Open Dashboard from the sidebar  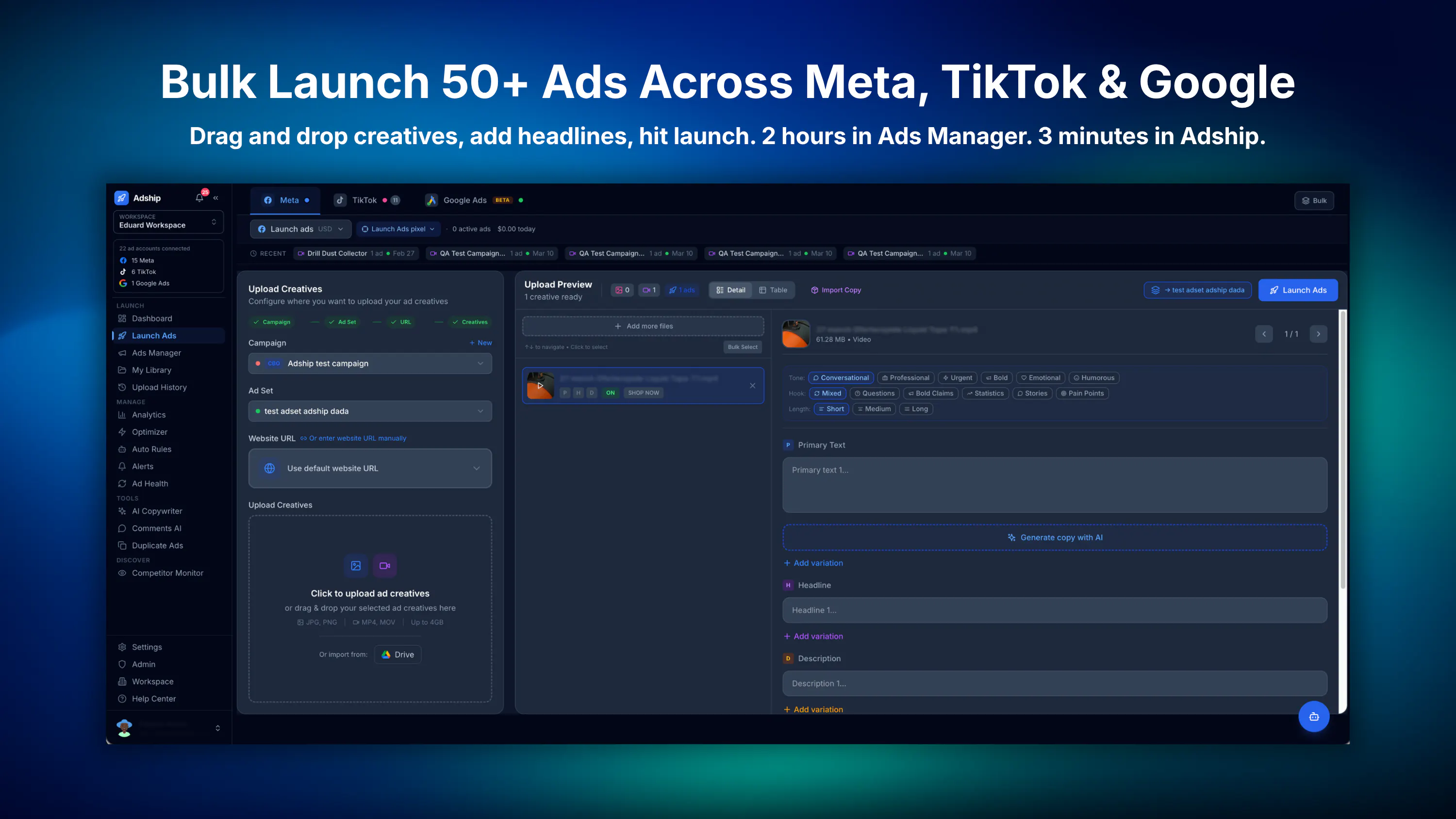(x=151, y=318)
